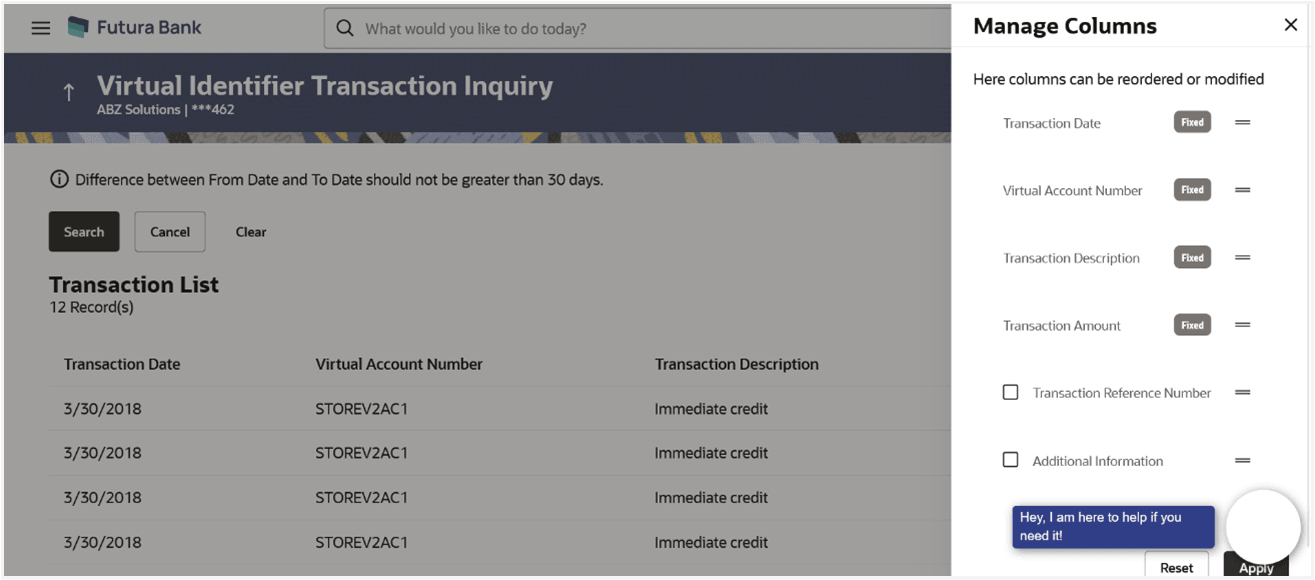Click the search magnifier icon
This screenshot has height=580, width=1315.
tap(345, 28)
